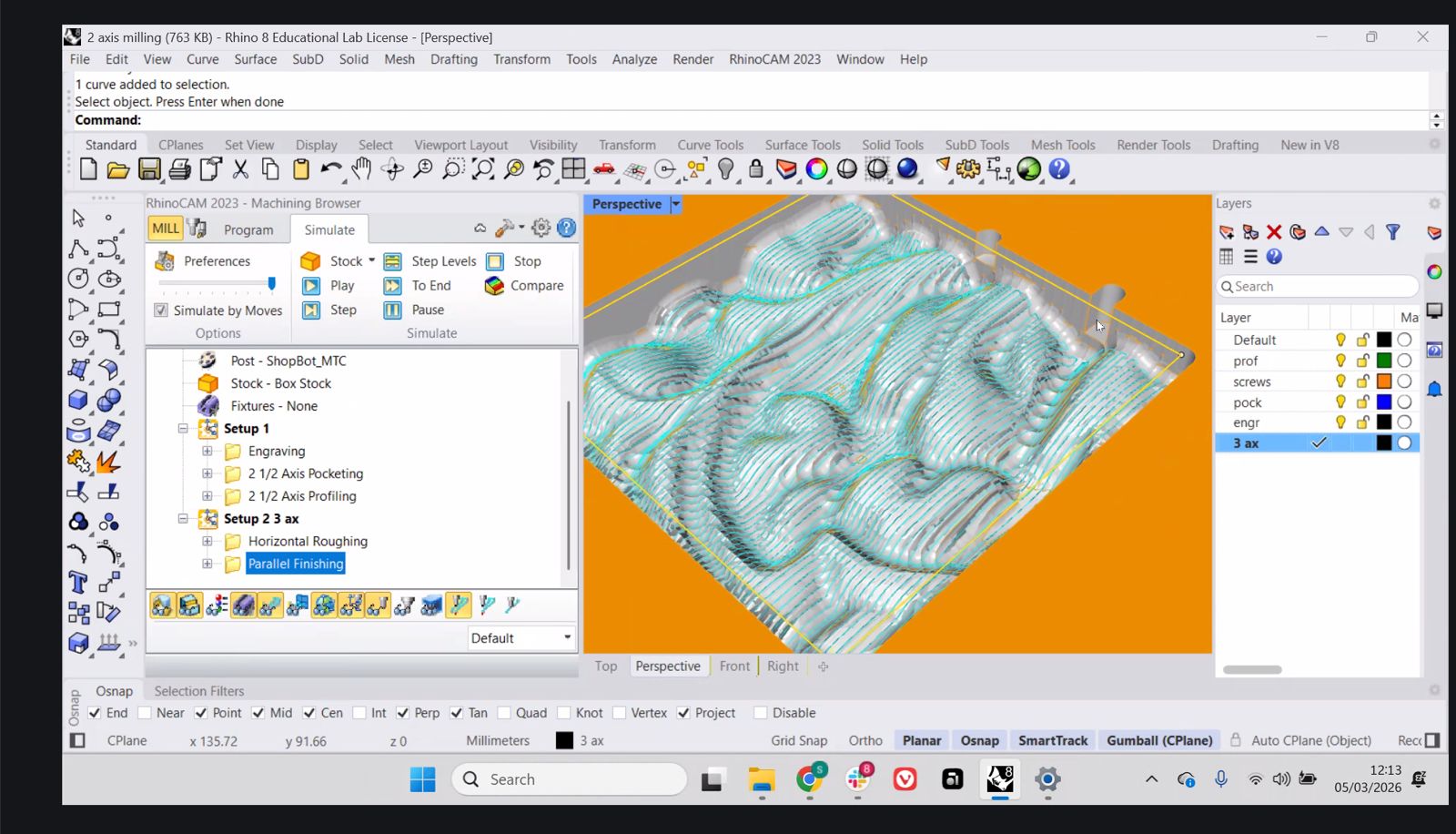
Task: Expand the Engraving folder
Action: (x=207, y=452)
